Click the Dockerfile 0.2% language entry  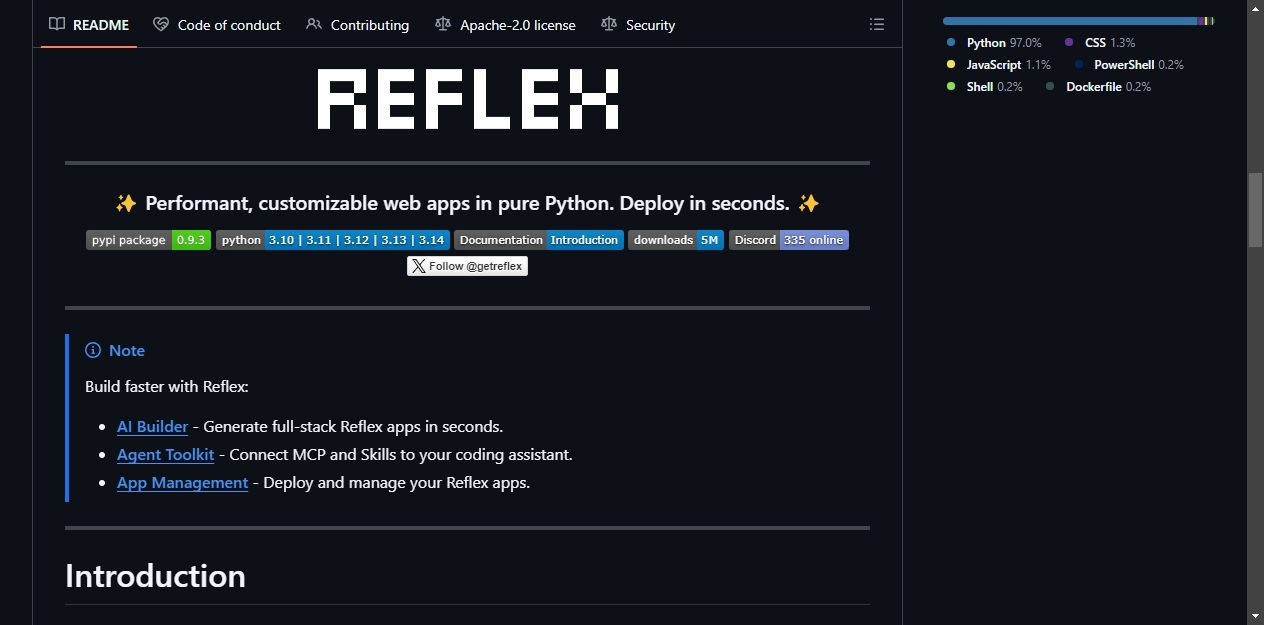click(1098, 87)
